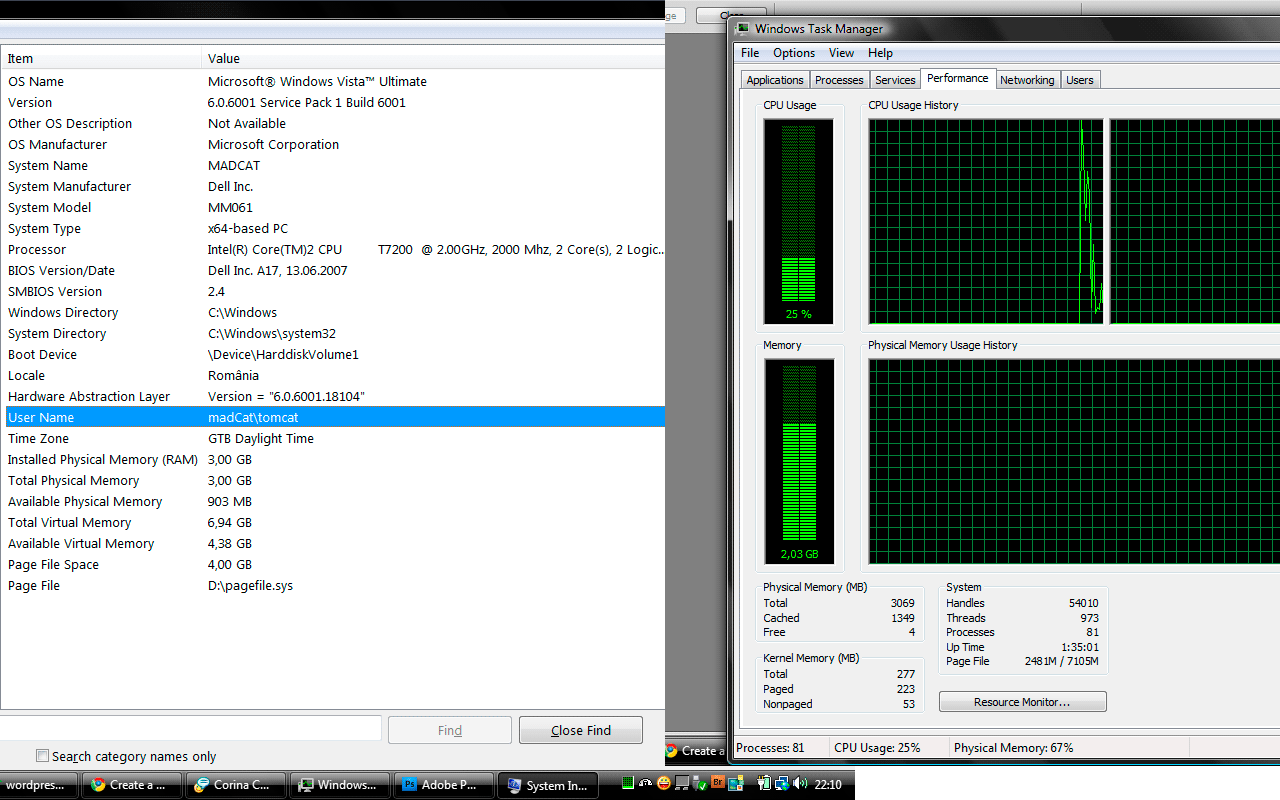Click the CPU Usage 25% meter
Screen dimensions: 1280x800
798,221
